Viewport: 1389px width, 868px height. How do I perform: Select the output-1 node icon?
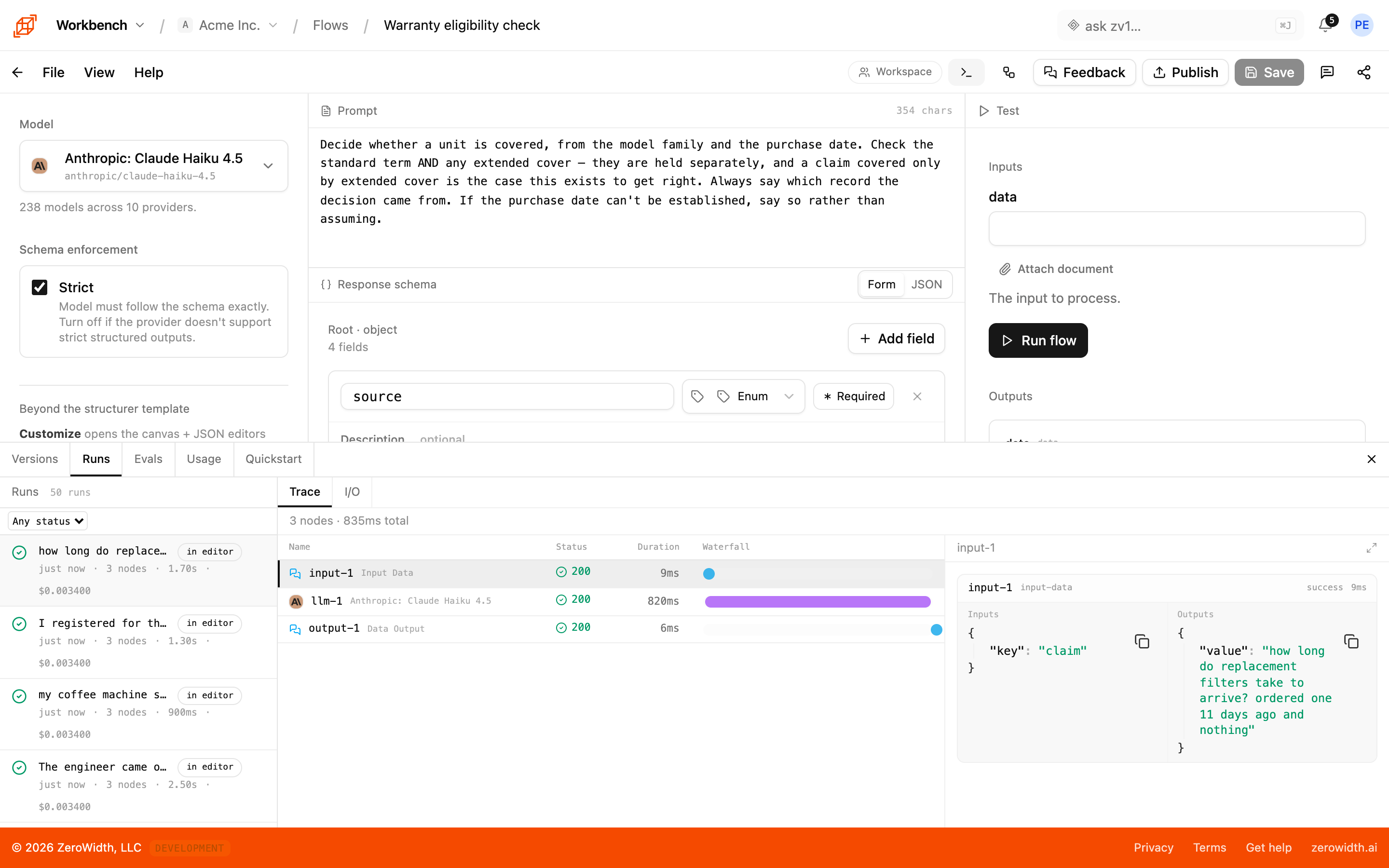point(295,629)
